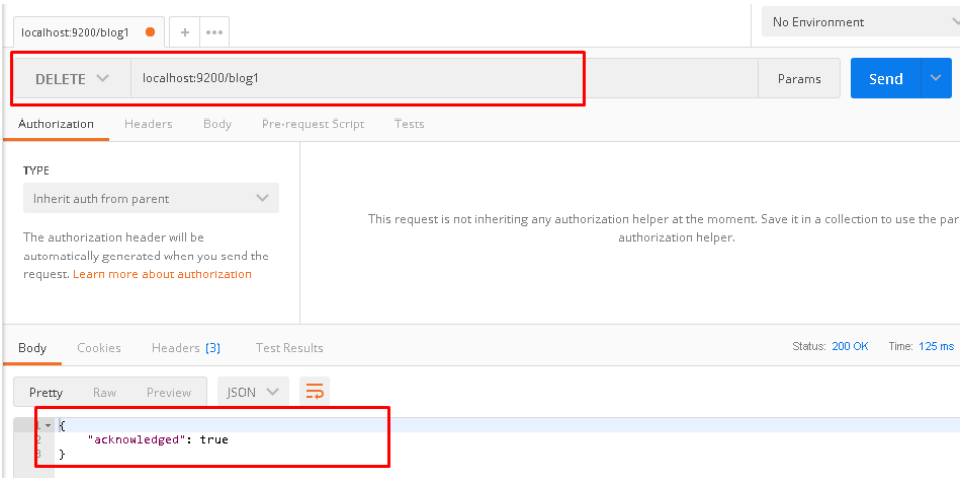Expand the Send button dropdown arrow
The image size is (974, 483).
(x=936, y=78)
